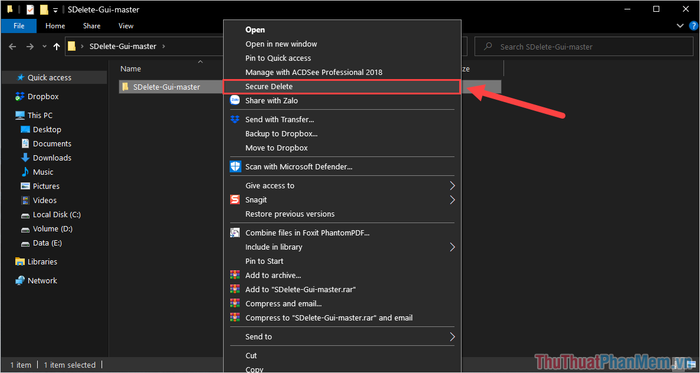Select Downloads in the navigation pane

point(52,158)
